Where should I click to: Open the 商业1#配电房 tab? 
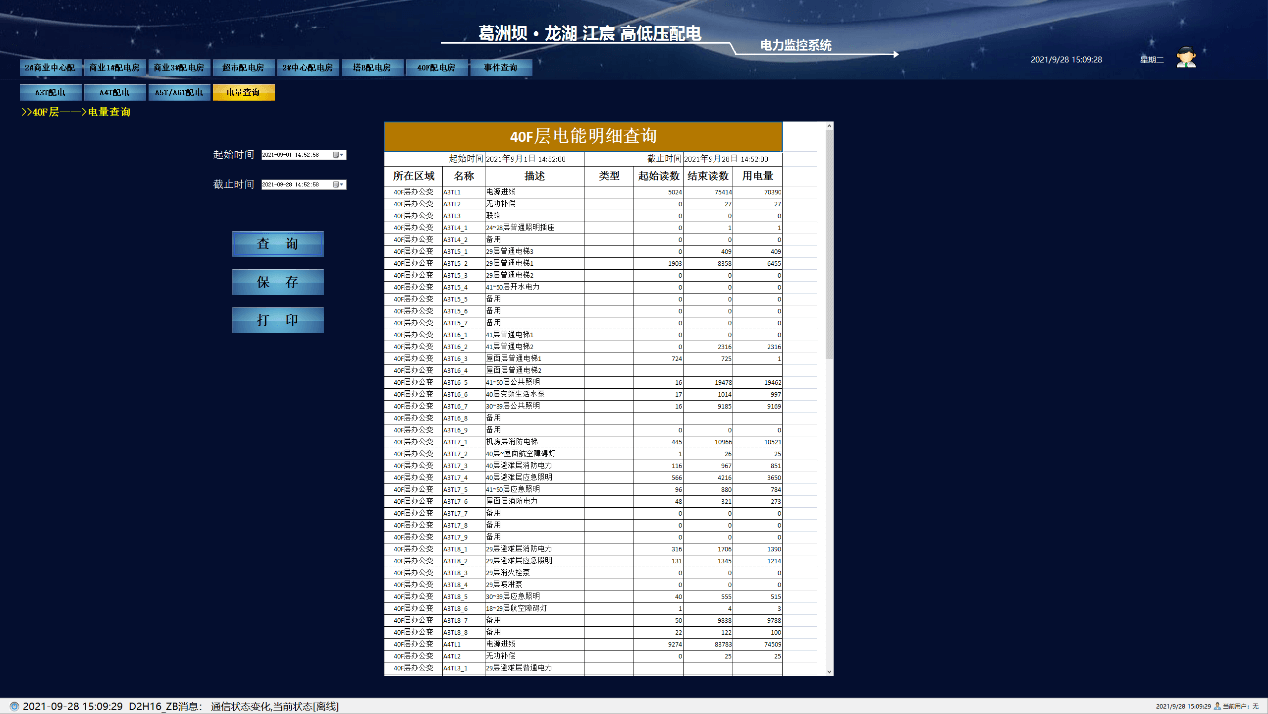114,68
